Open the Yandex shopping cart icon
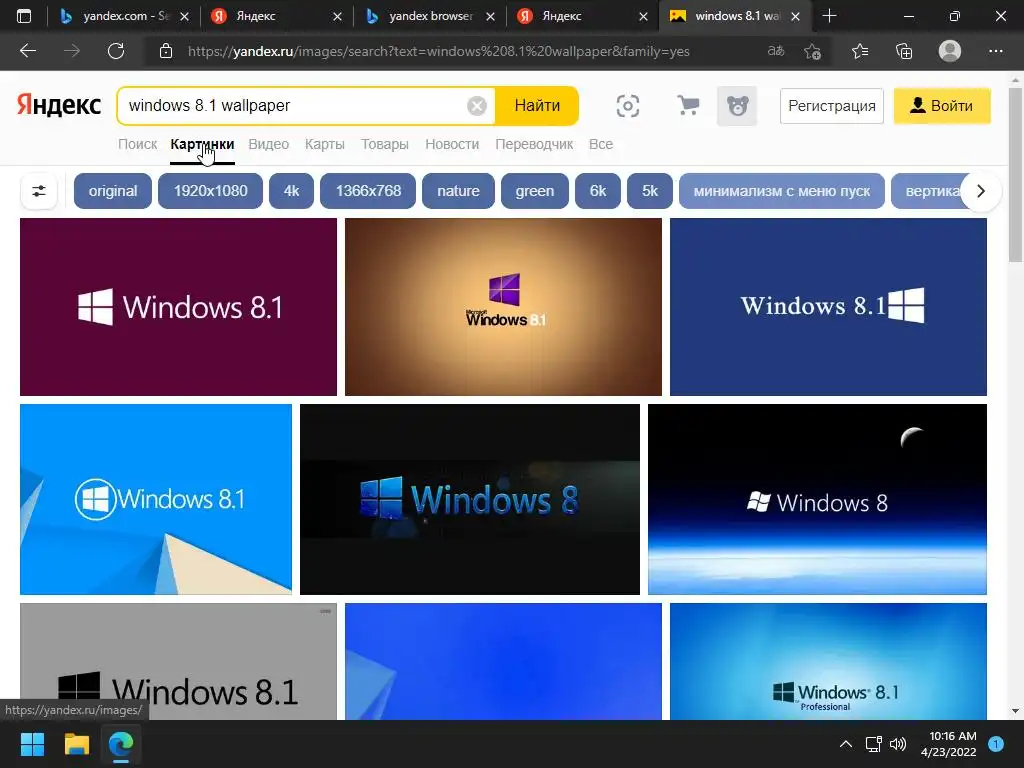The width and height of the screenshot is (1024, 768). [688, 106]
